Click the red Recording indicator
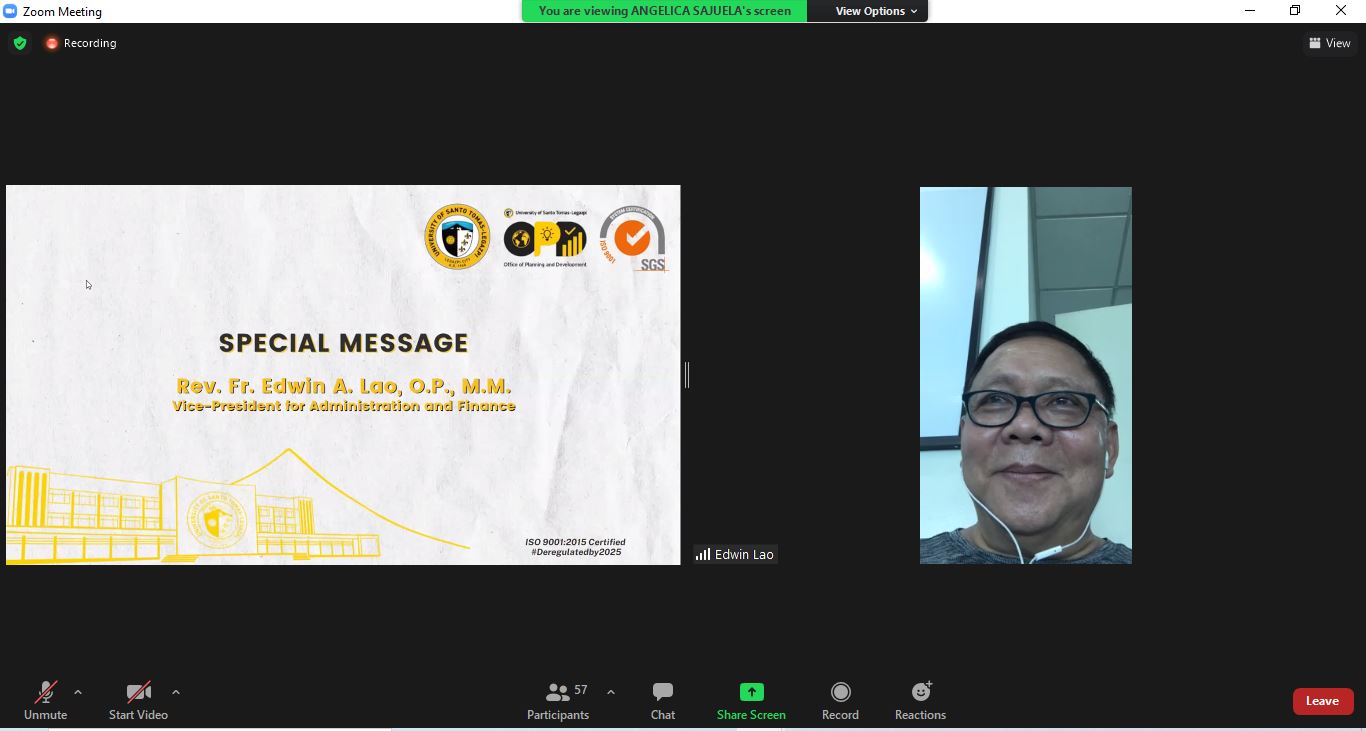 80,43
